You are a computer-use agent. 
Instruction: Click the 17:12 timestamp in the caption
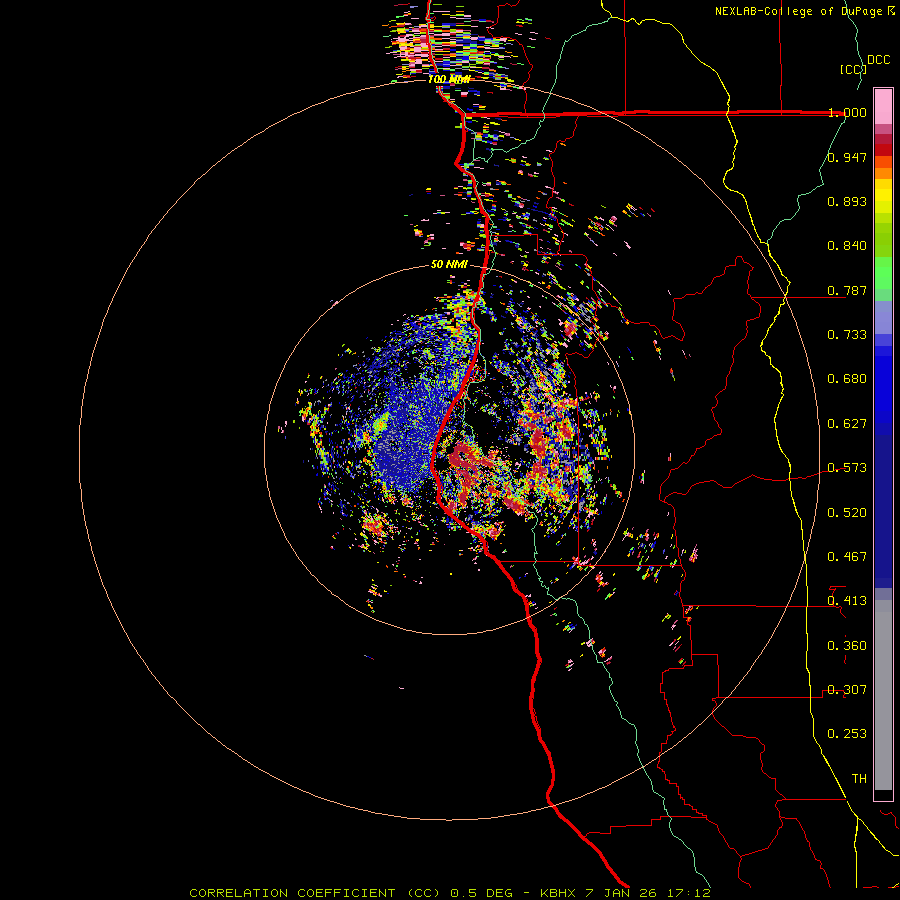[689, 893]
